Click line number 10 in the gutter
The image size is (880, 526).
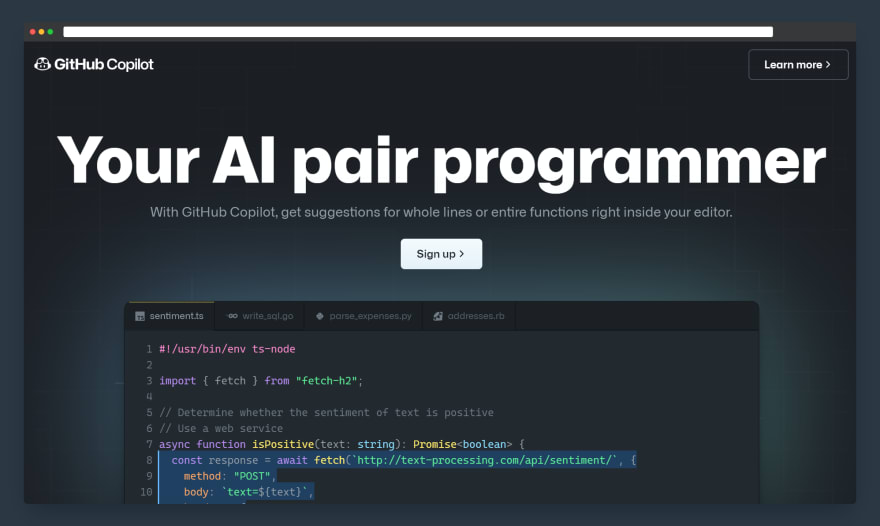point(146,492)
